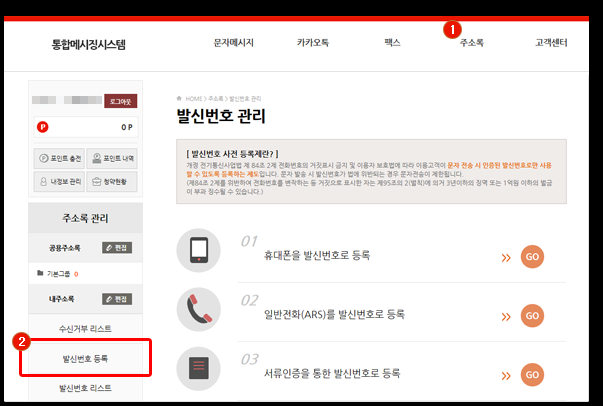The image size is (603, 406).
Task: Click the 기본그룹 folder icon
Action: 40,273
